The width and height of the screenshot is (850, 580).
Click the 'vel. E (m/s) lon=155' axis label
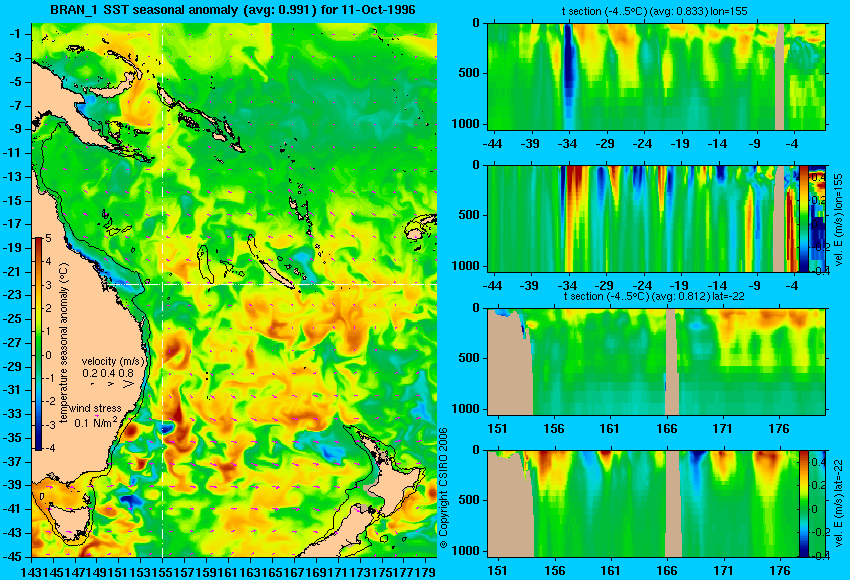click(x=839, y=220)
